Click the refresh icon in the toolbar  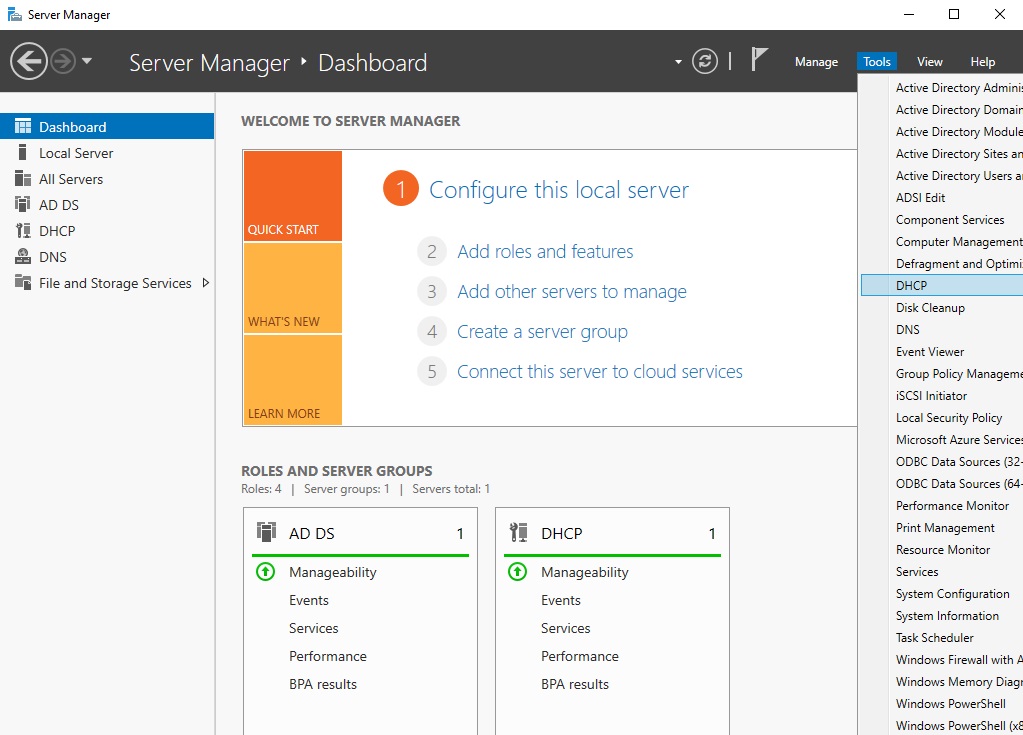(x=705, y=61)
